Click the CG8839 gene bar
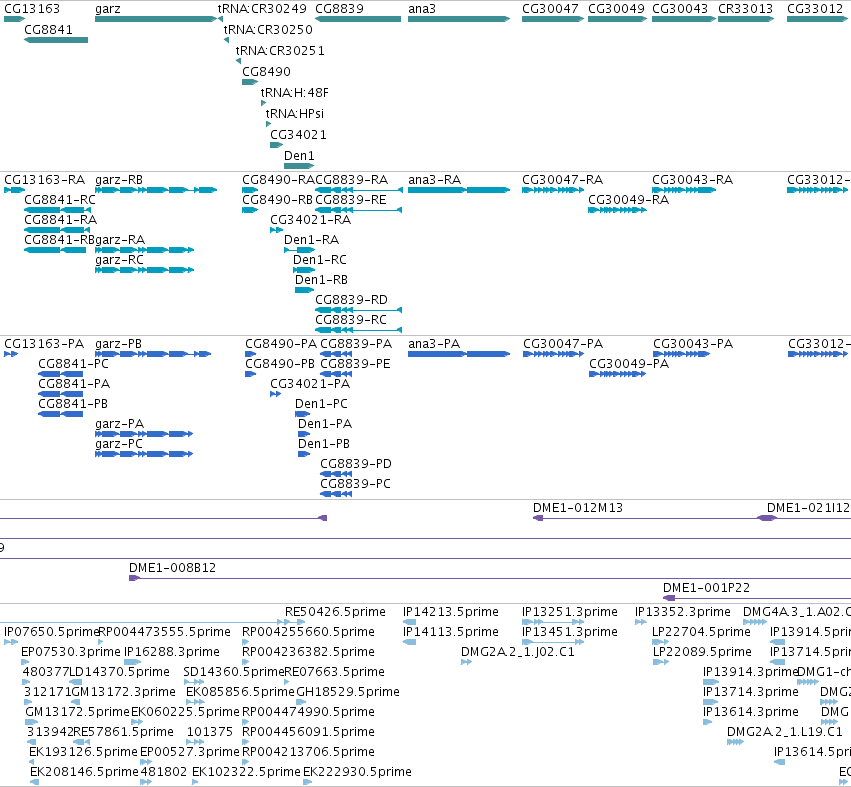The width and height of the screenshot is (851, 787). tap(358, 19)
